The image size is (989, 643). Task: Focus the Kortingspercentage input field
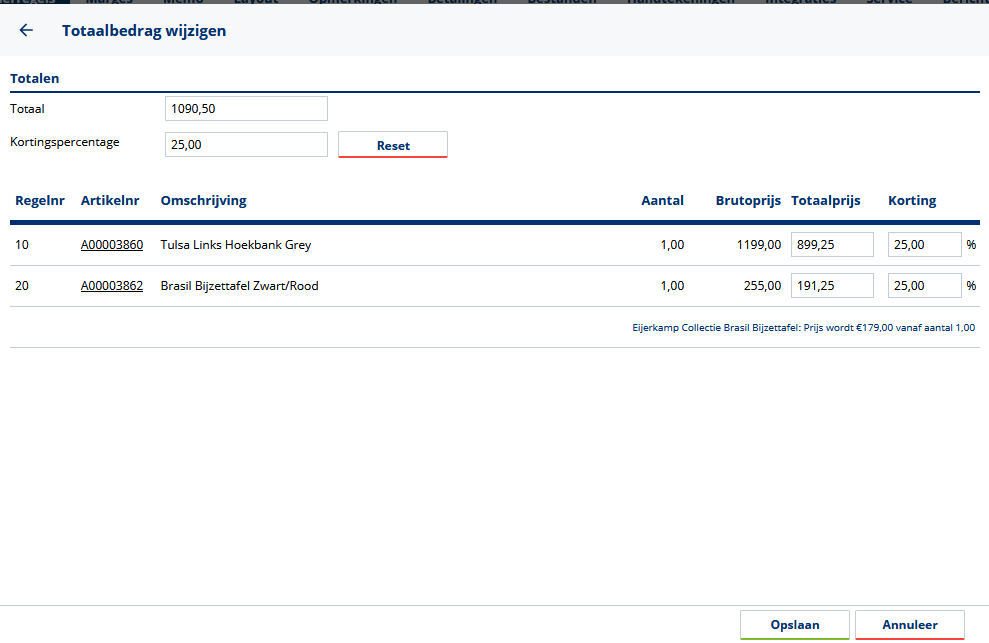pyautogui.click(x=246, y=144)
